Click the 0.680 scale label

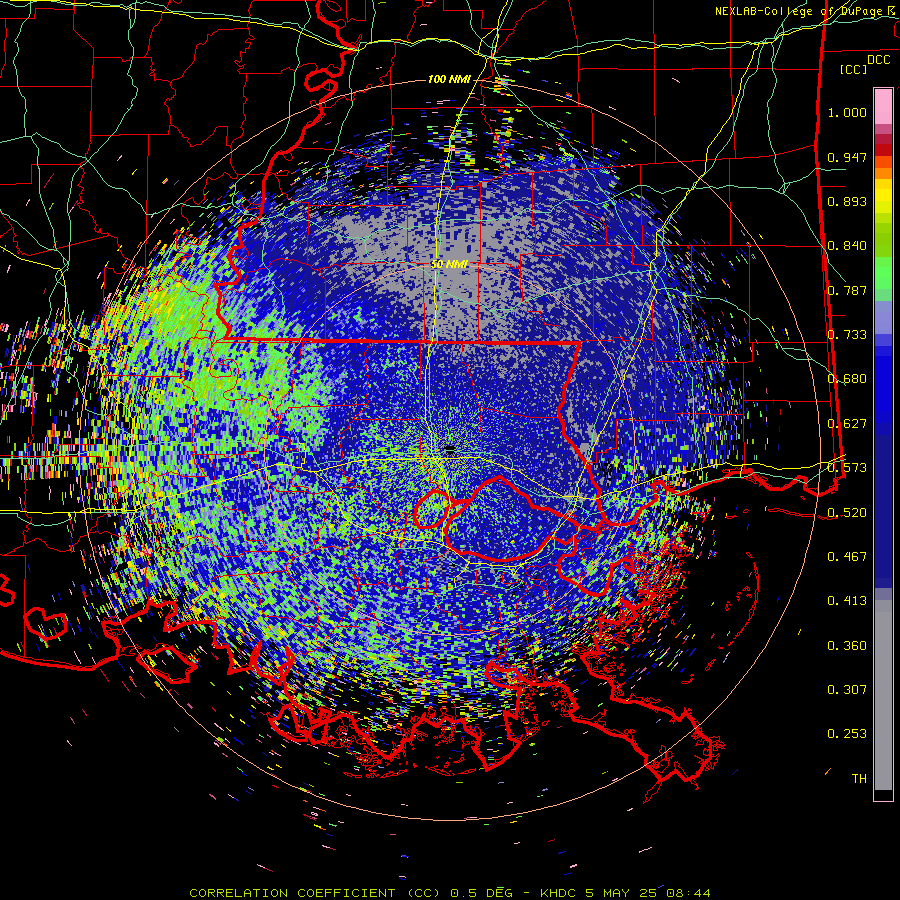pyautogui.click(x=847, y=379)
